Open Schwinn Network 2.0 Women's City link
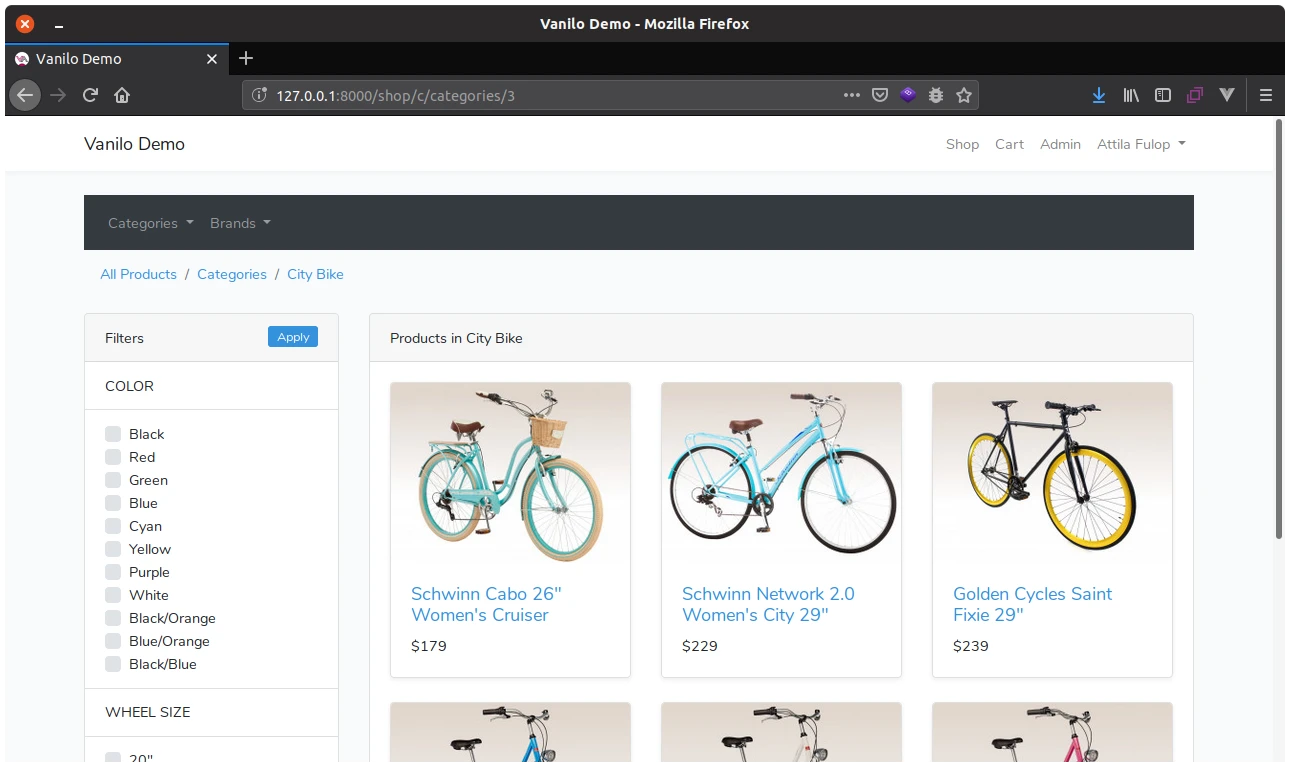The width and height of the screenshot is (1294, 771). coord(768,604)
